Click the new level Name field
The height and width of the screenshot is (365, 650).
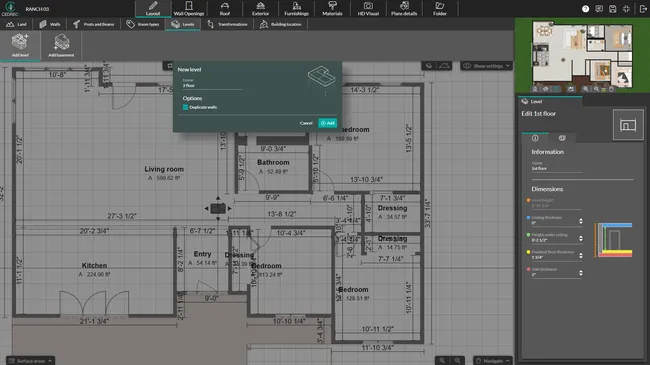click(x=212, y=85)
